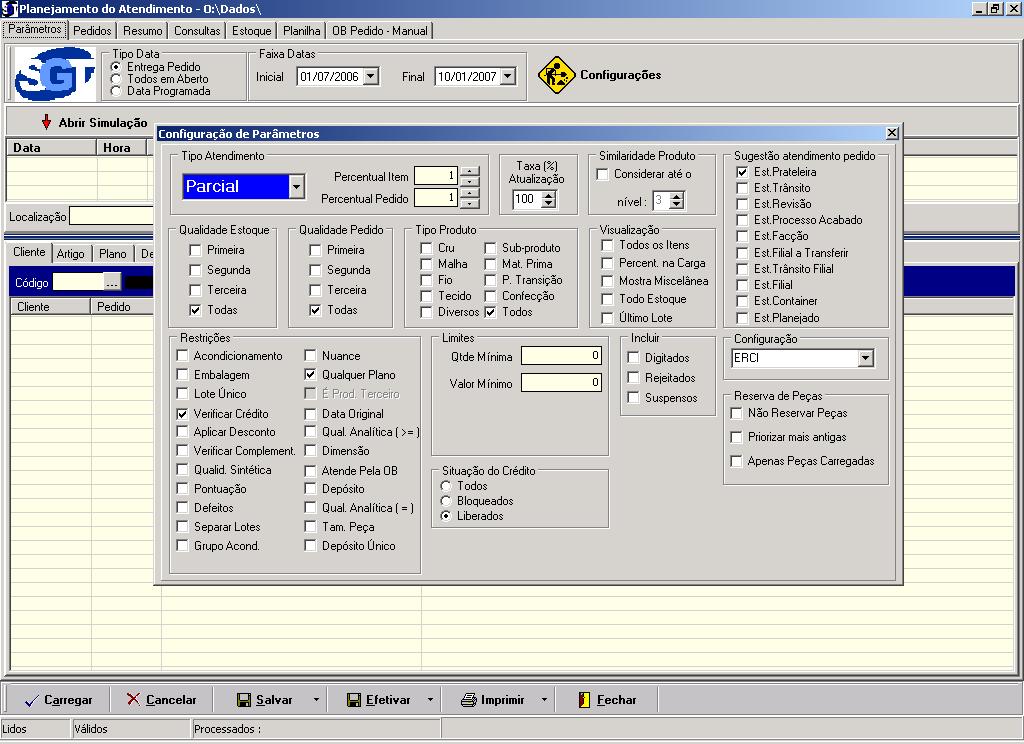Uncheck the Verificar Crédito checkbox
Image resolution: width=1024 pixels, height=744 pixels.
pos(182,413)
